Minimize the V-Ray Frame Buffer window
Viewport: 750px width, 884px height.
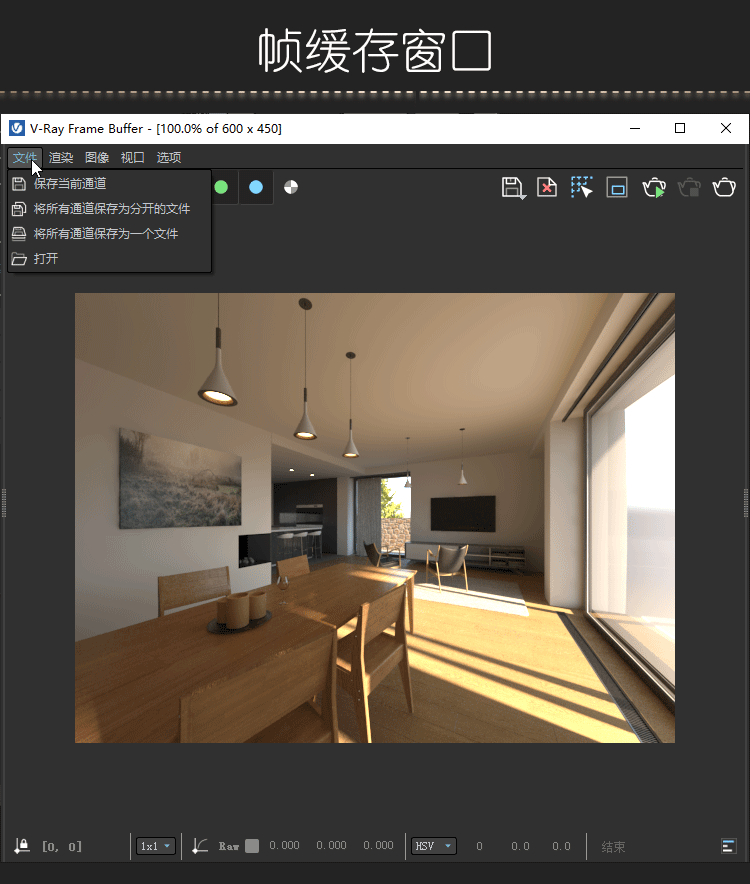(635, 129)
